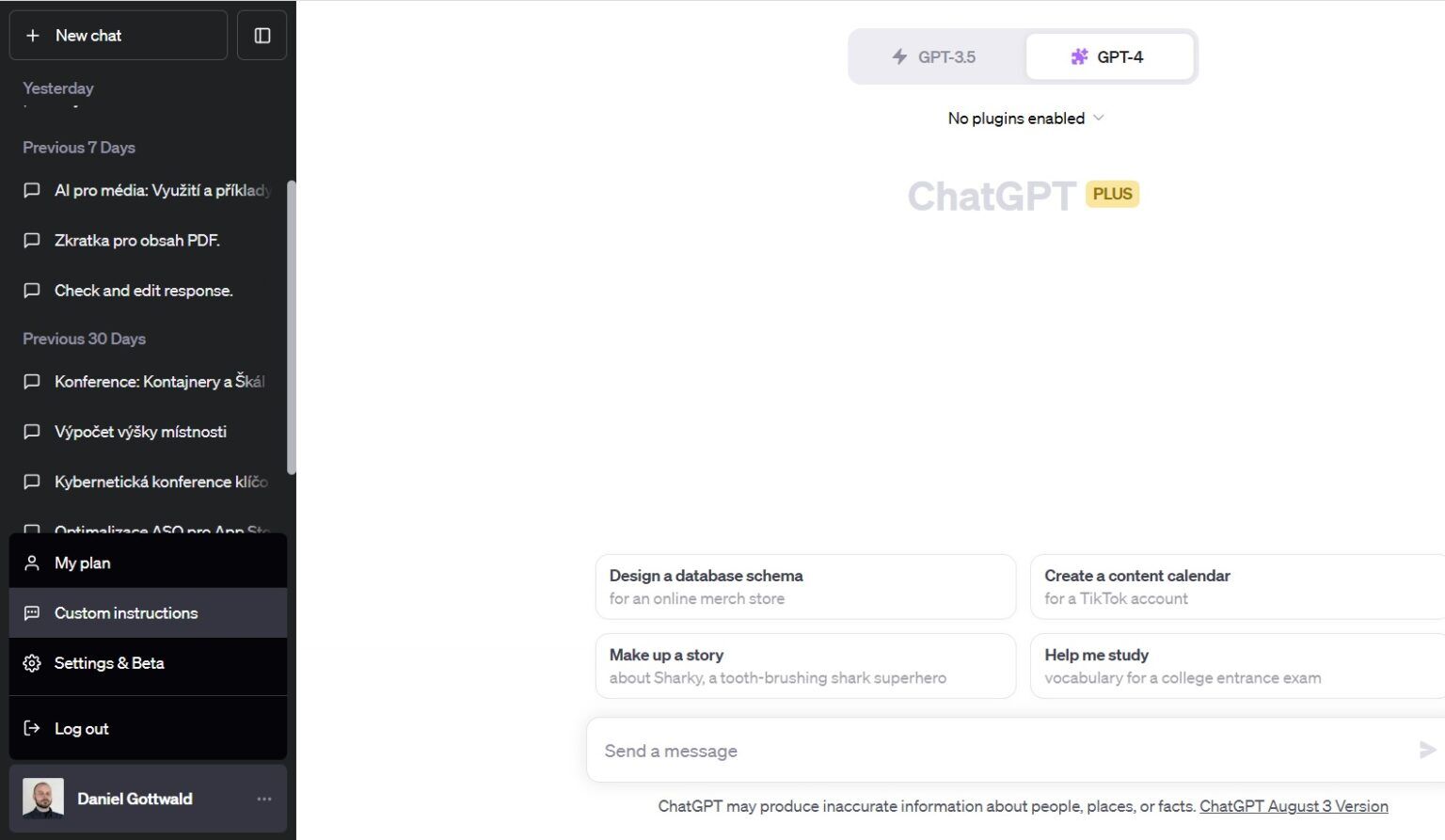Open Settings & Beta via the gear icon
The image size is (1445, 840).
pyautogui.click(x=33, y=663)
